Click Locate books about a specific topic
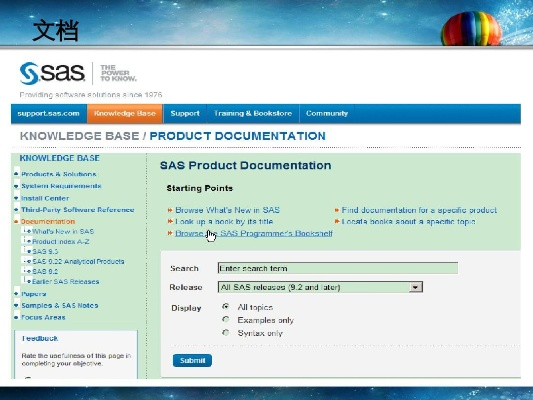Screen dimensions: 533x400 tap(408, 222)
